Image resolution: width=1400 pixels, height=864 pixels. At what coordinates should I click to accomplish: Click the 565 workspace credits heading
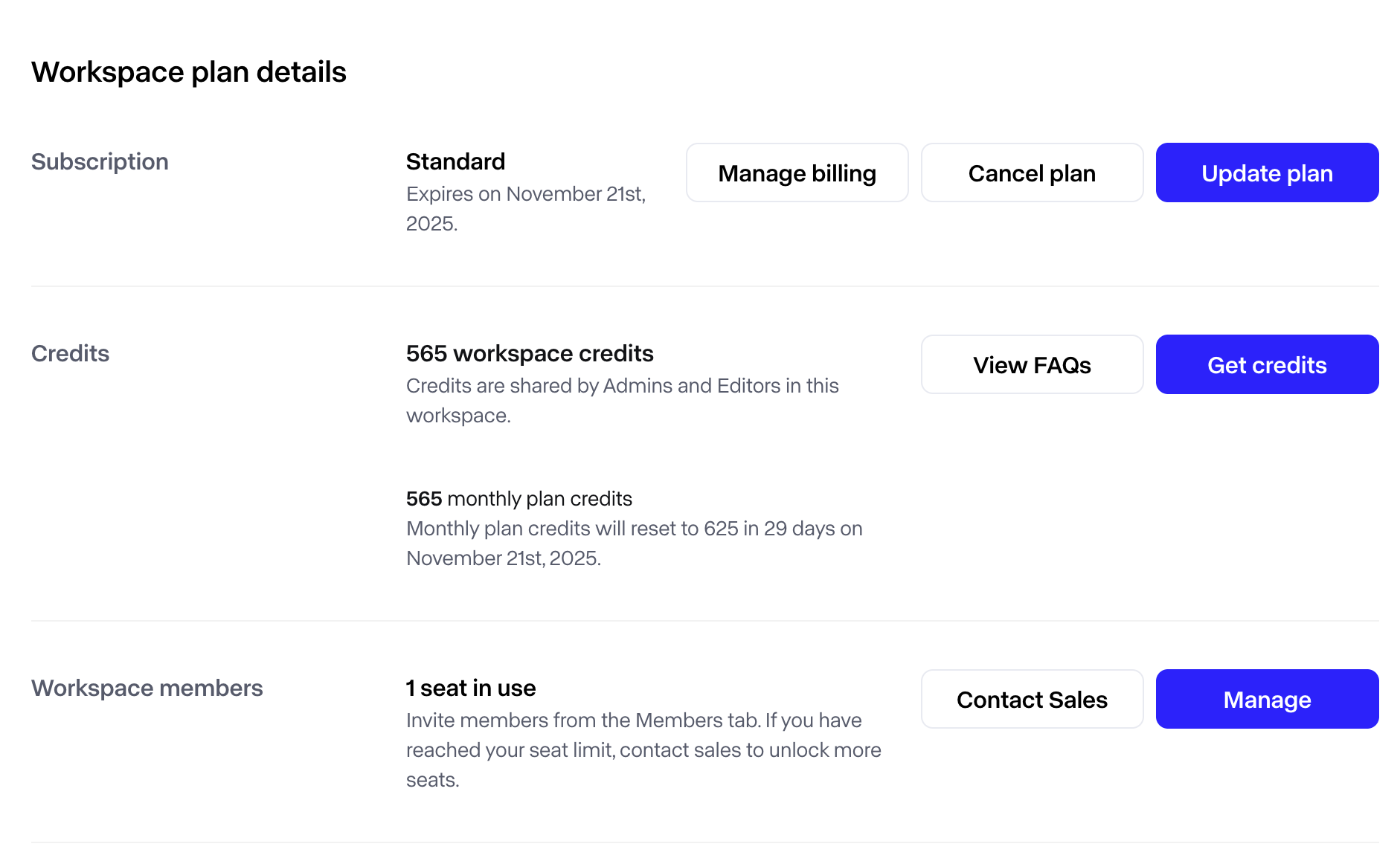530,353
